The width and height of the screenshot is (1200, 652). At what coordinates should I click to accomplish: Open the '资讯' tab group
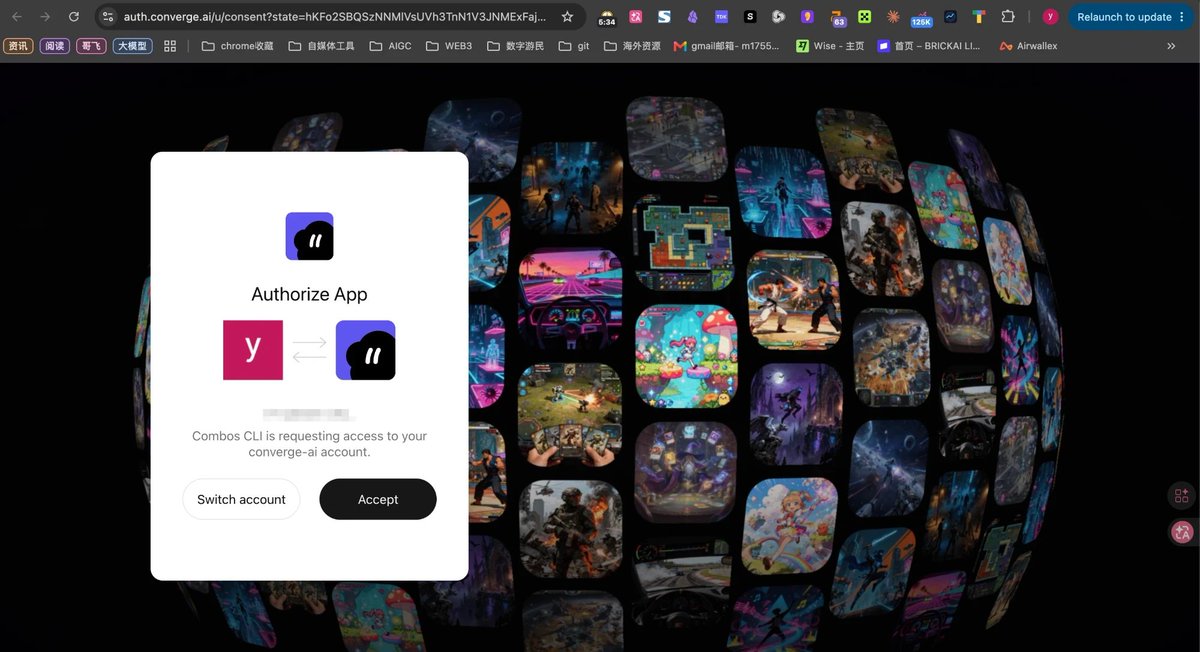(19, 46)
